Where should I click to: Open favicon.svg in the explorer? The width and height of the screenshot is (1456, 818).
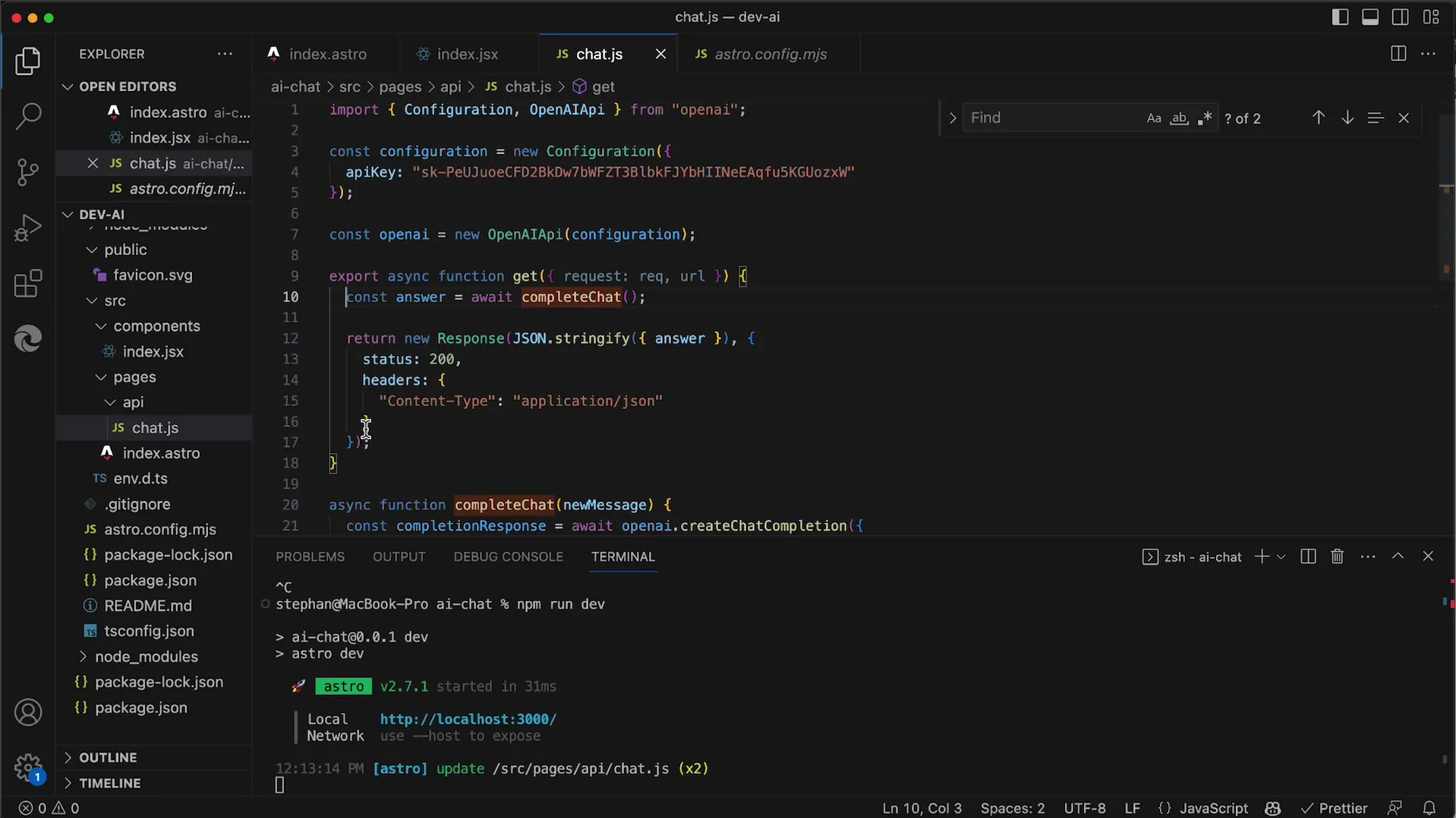[154, 275]
